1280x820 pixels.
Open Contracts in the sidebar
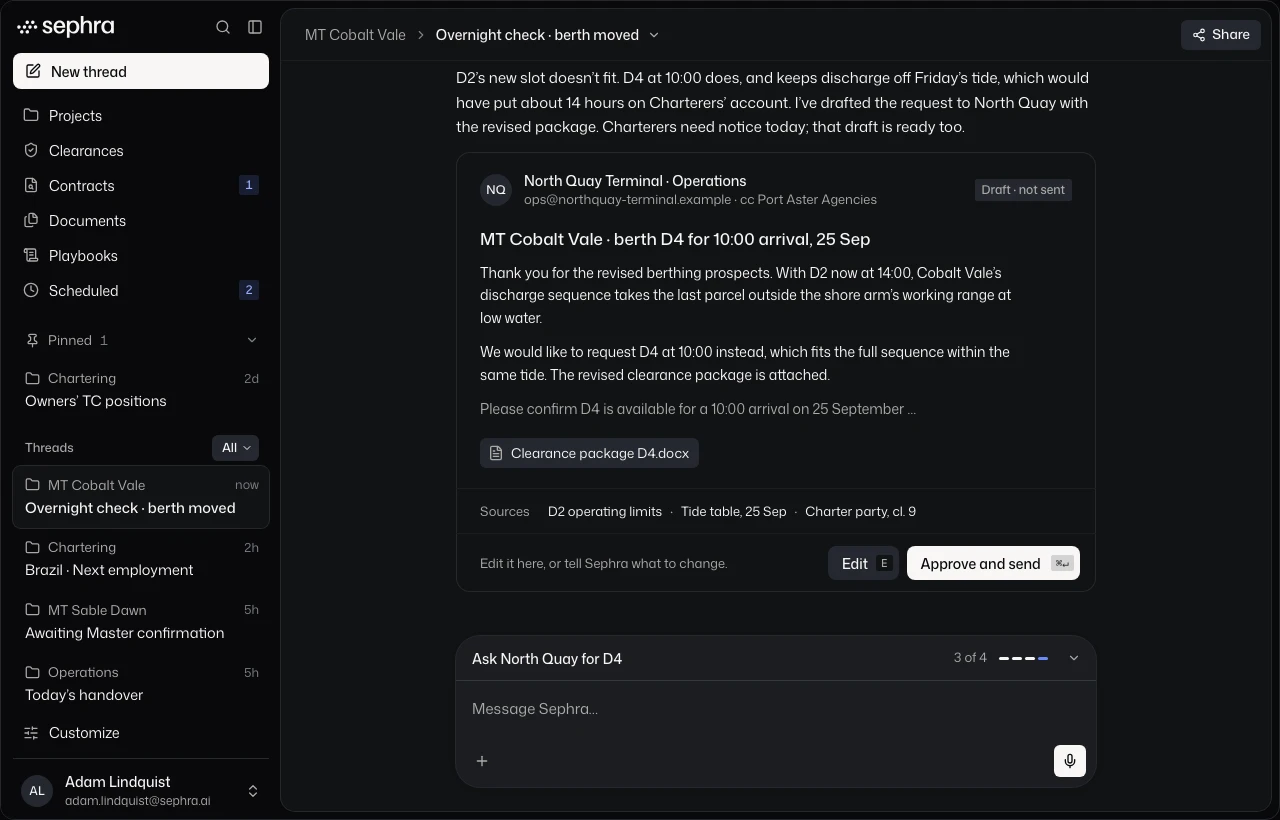[141, 186]
